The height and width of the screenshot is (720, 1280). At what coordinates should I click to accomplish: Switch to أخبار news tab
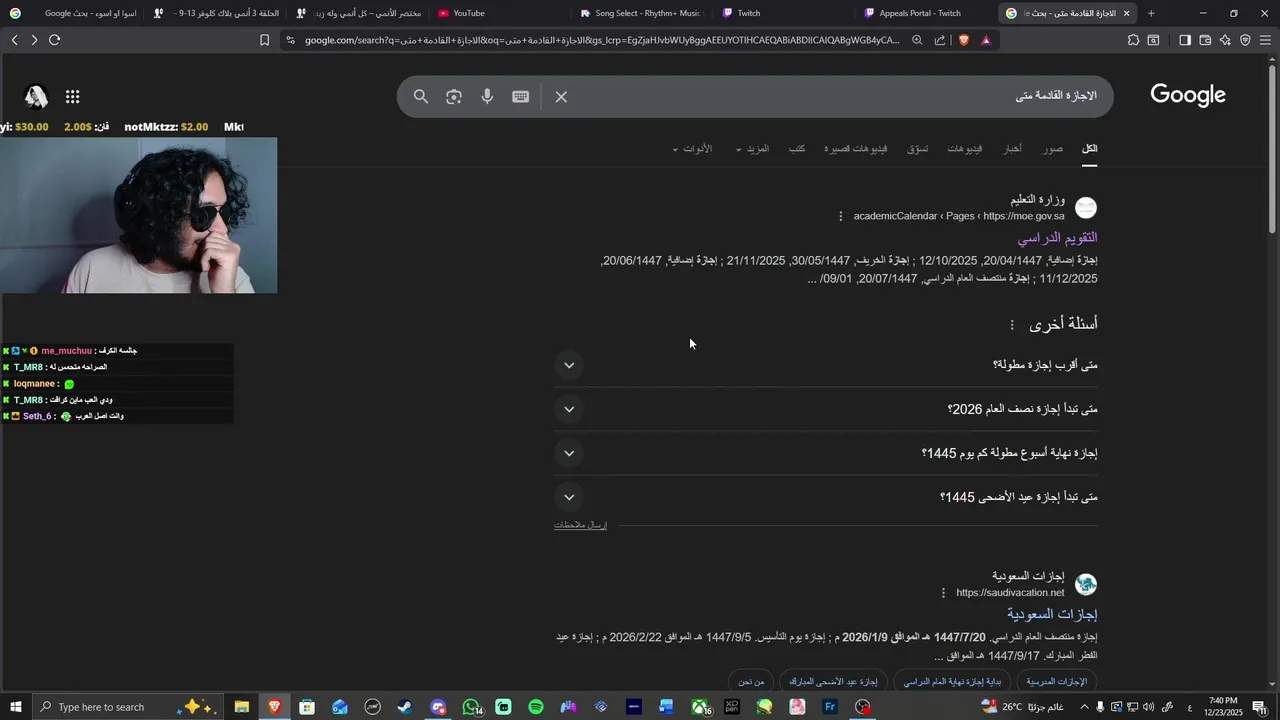pos(1013,149)
